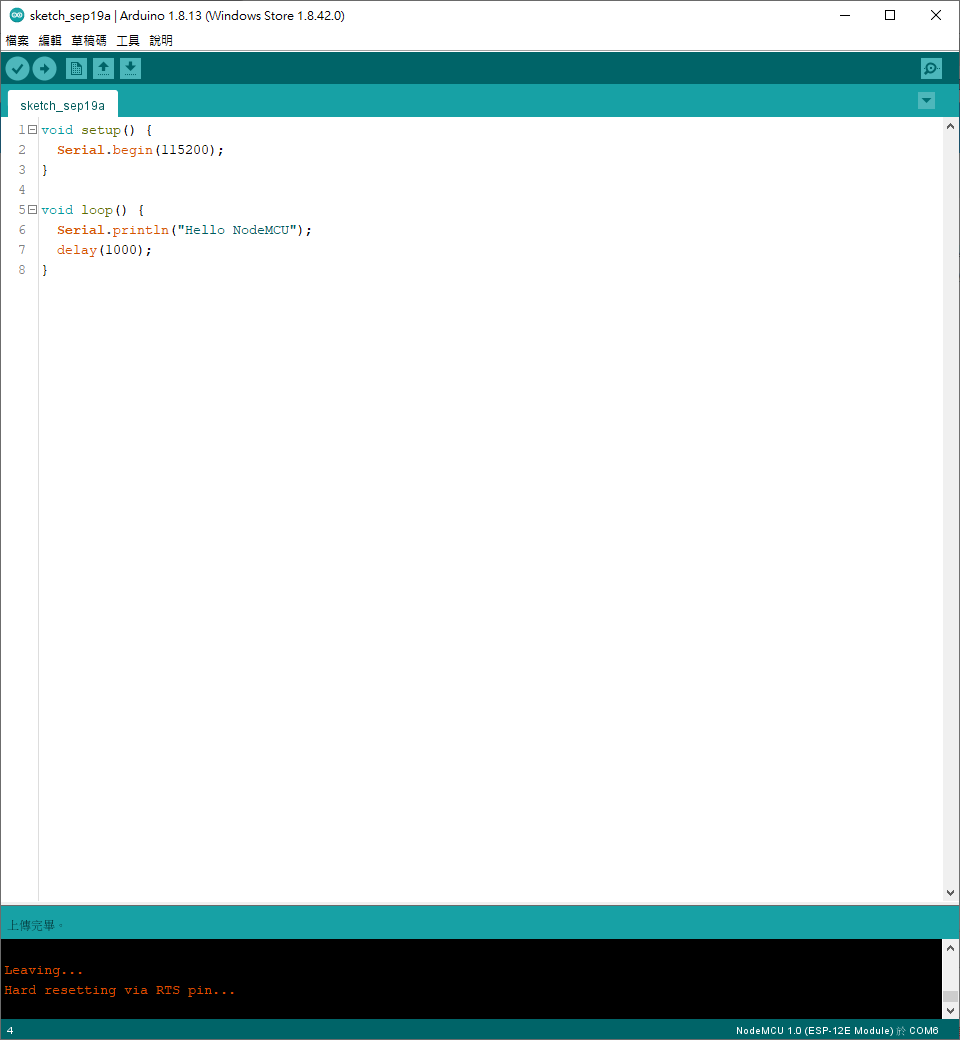The image size is (960, 1040).
Task: Click the 上傳完畢 status message
Action: [34, 925]
